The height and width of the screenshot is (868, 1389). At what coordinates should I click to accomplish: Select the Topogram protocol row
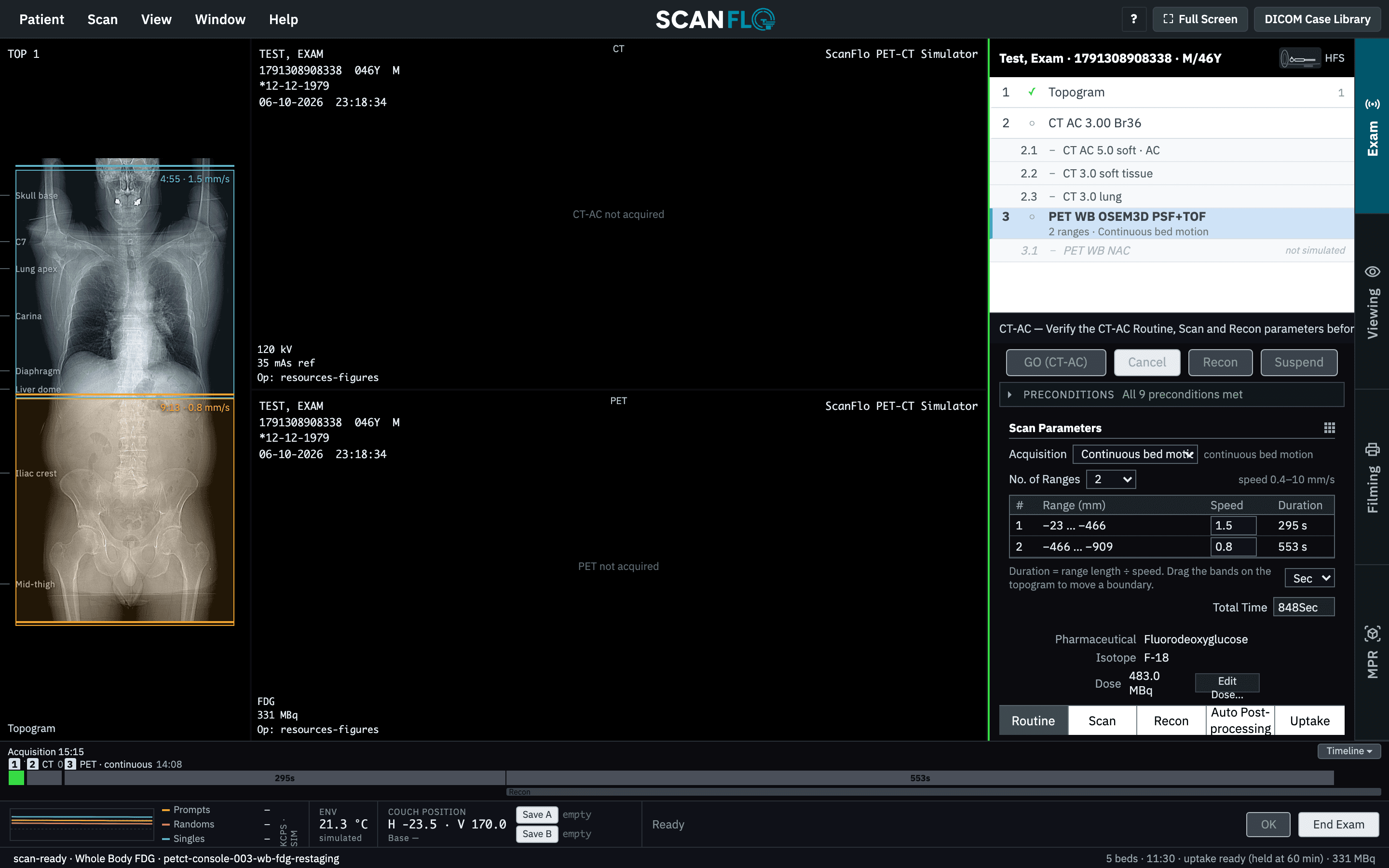[1171, 93]
